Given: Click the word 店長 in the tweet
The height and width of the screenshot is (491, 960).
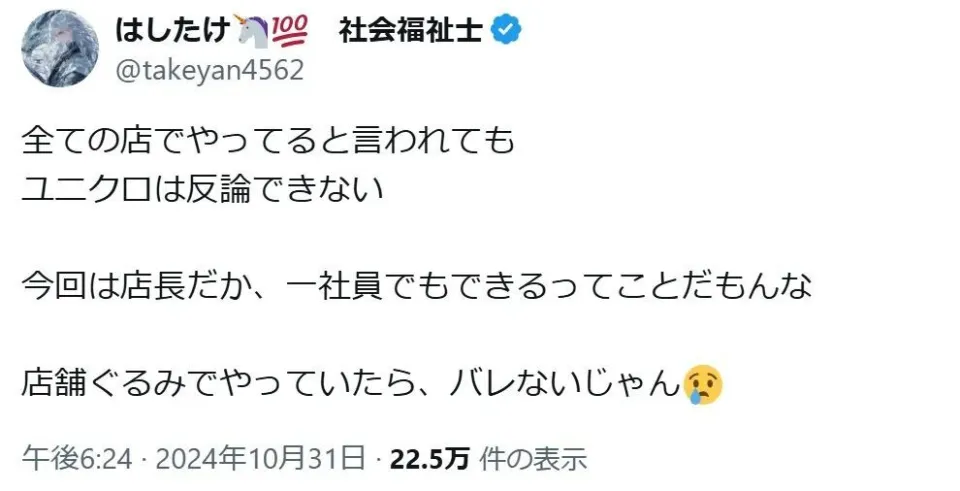Looking at the screenshot, I should tap(152, 287).
